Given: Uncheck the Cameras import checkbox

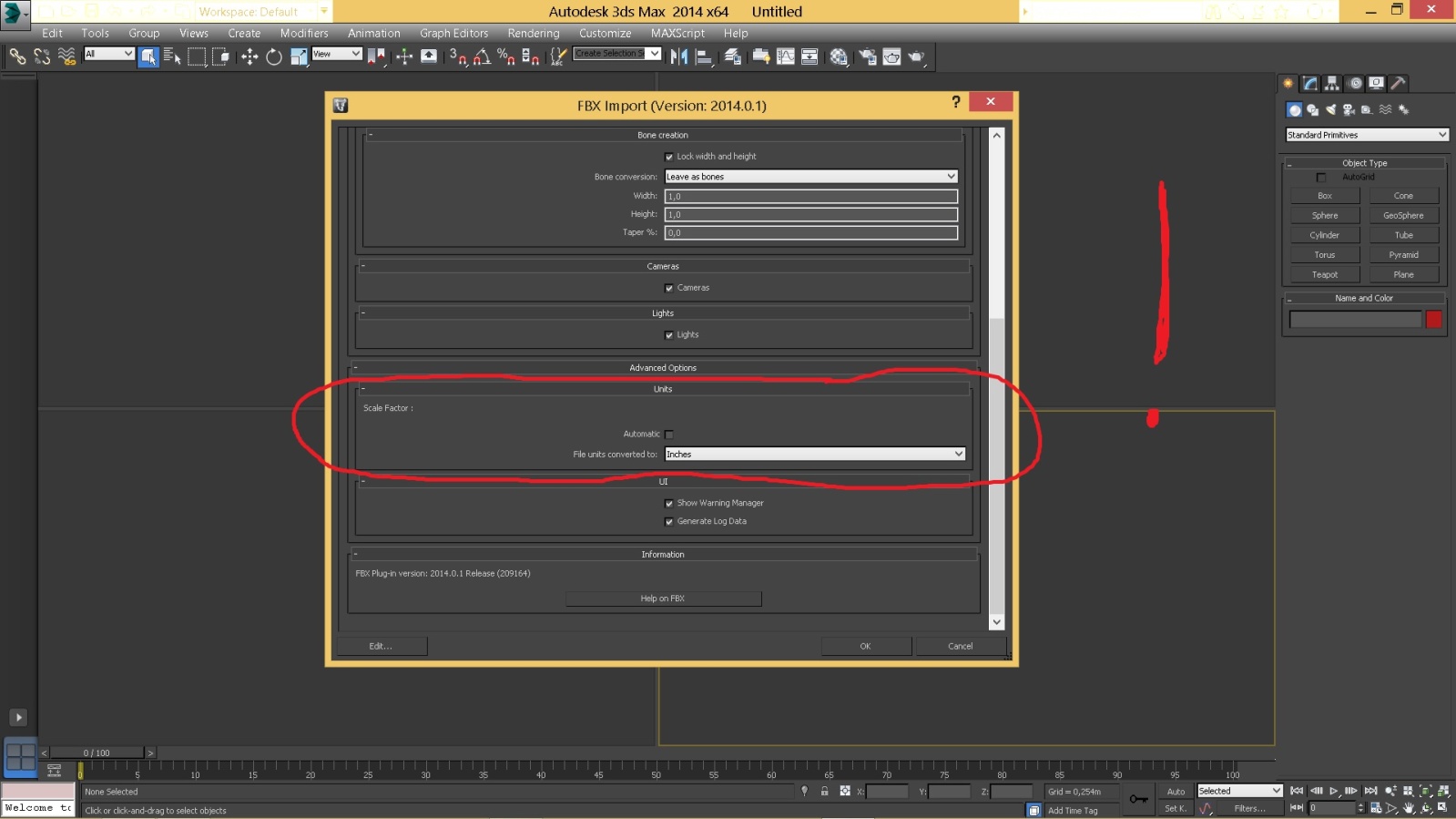Looking at the screenshot, I should [669, 288].
